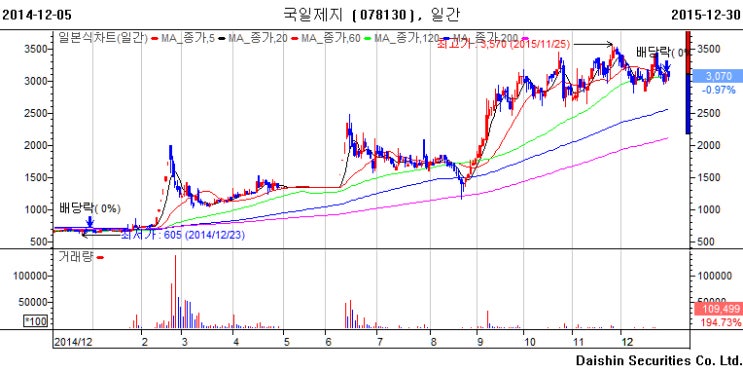Screen dimensions: 743x372
Task: Click 100000 on the left volume axis
Action: click(x=29, y=276)
